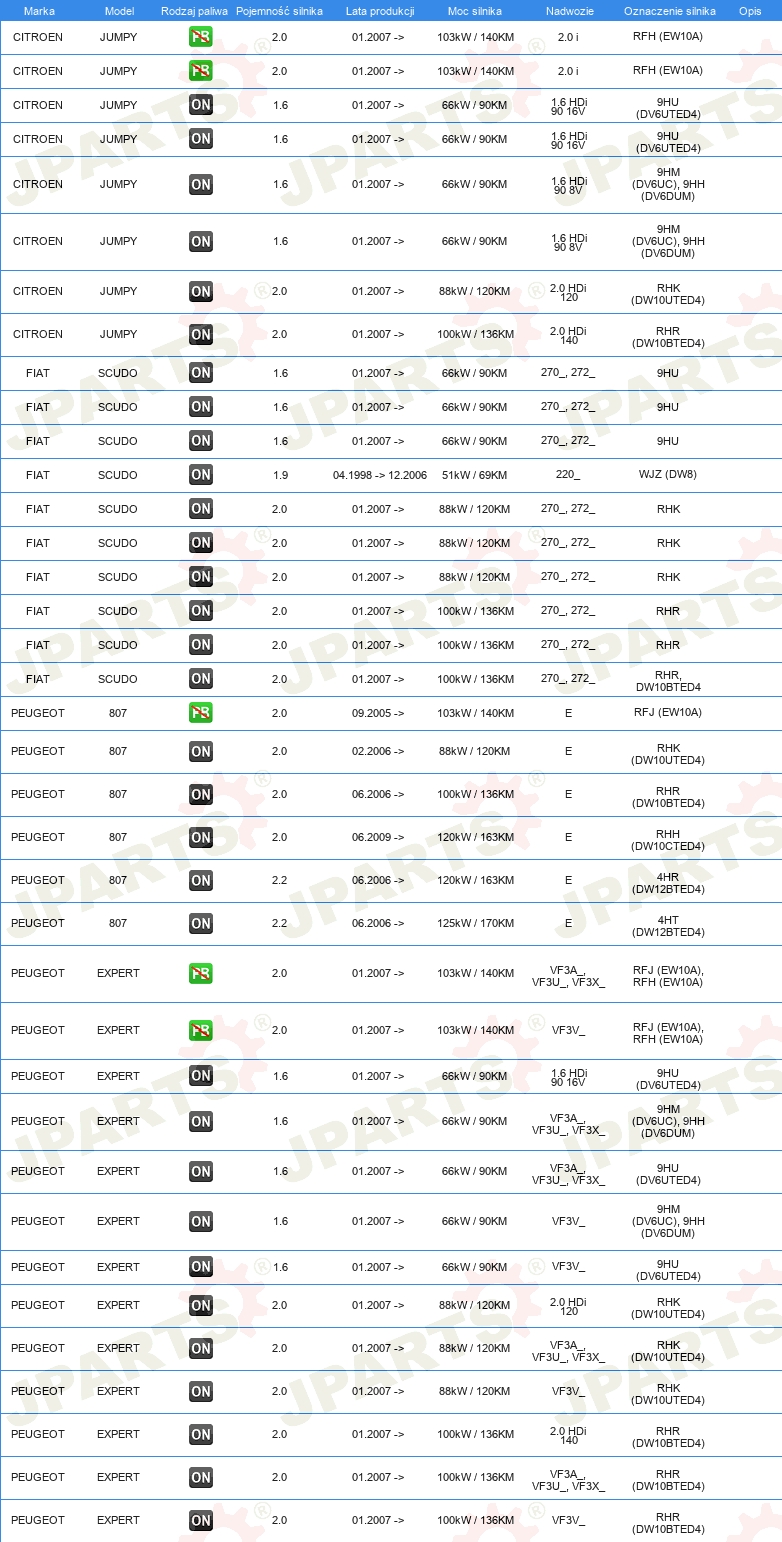Click 'RFJ (EW10A)' cell in Peugeot 807 row
The image size is (782, 1542).
(x=669, y=713)
